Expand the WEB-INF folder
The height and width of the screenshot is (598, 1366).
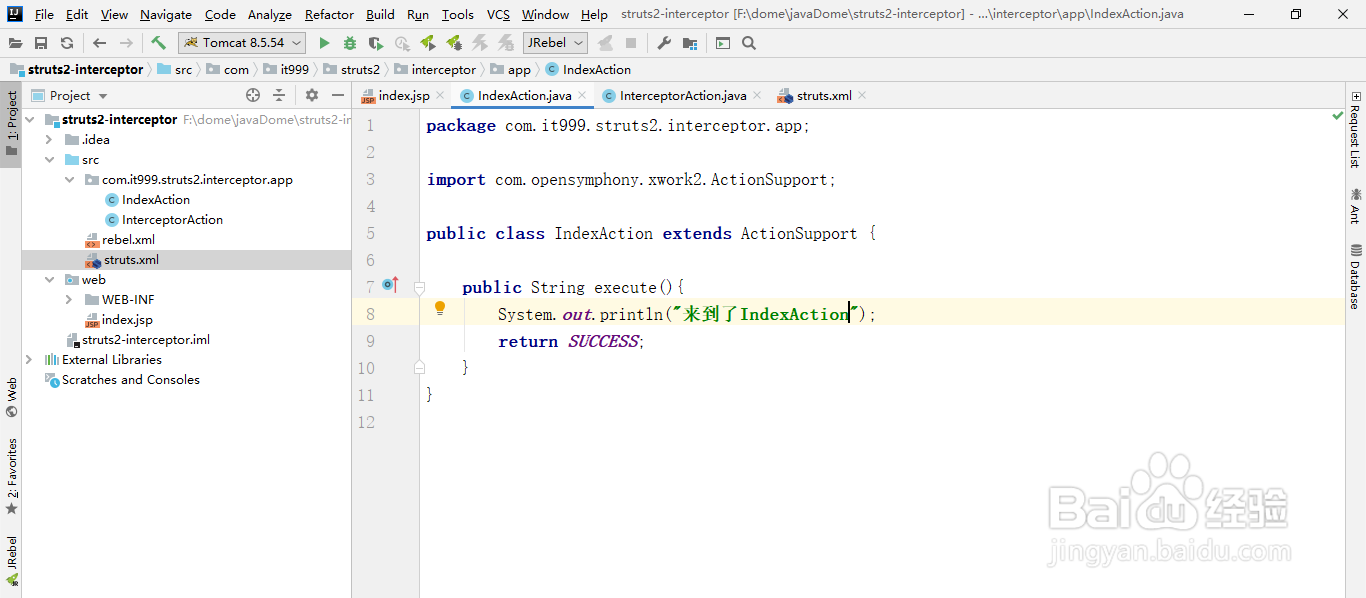pos(69,300)
